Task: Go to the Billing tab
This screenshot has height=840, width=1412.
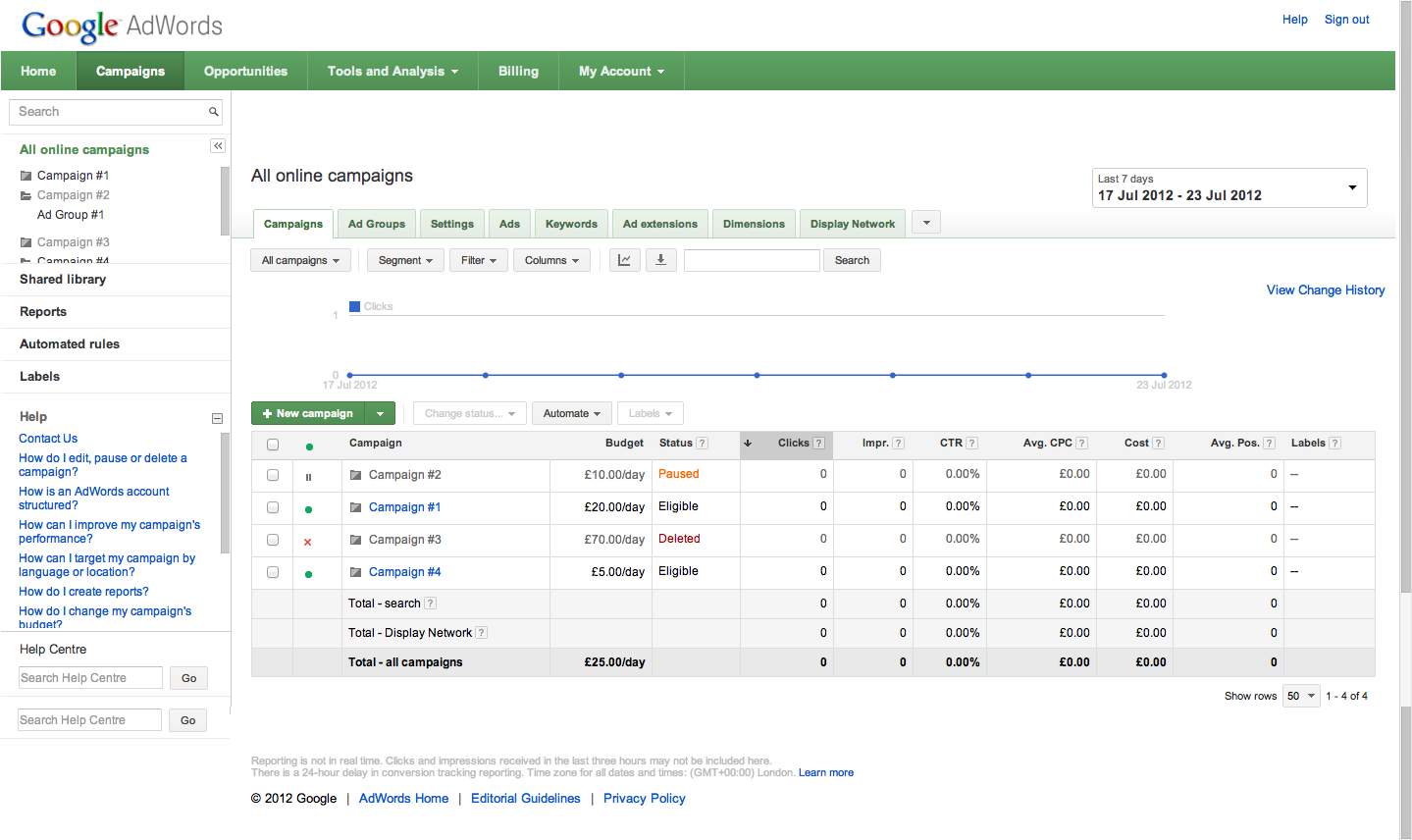Action: 518,71
